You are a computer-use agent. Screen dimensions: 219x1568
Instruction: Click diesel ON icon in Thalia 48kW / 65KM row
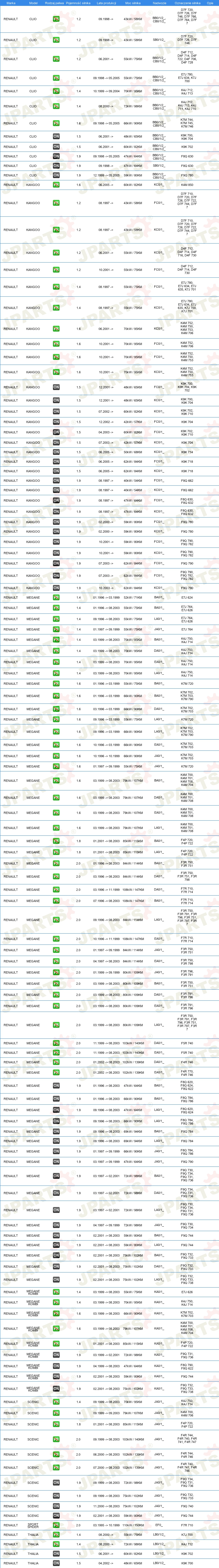tap(56, 1563)
